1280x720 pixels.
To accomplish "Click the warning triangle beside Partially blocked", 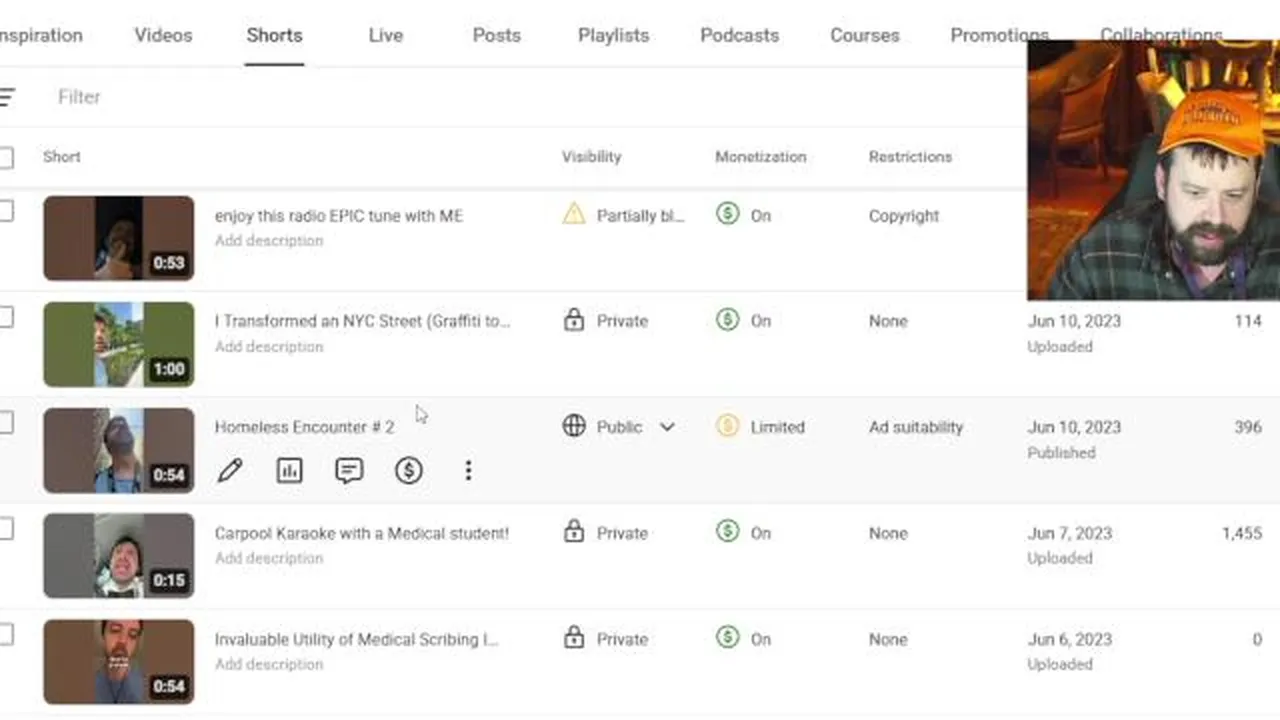I will pos(574,215).
